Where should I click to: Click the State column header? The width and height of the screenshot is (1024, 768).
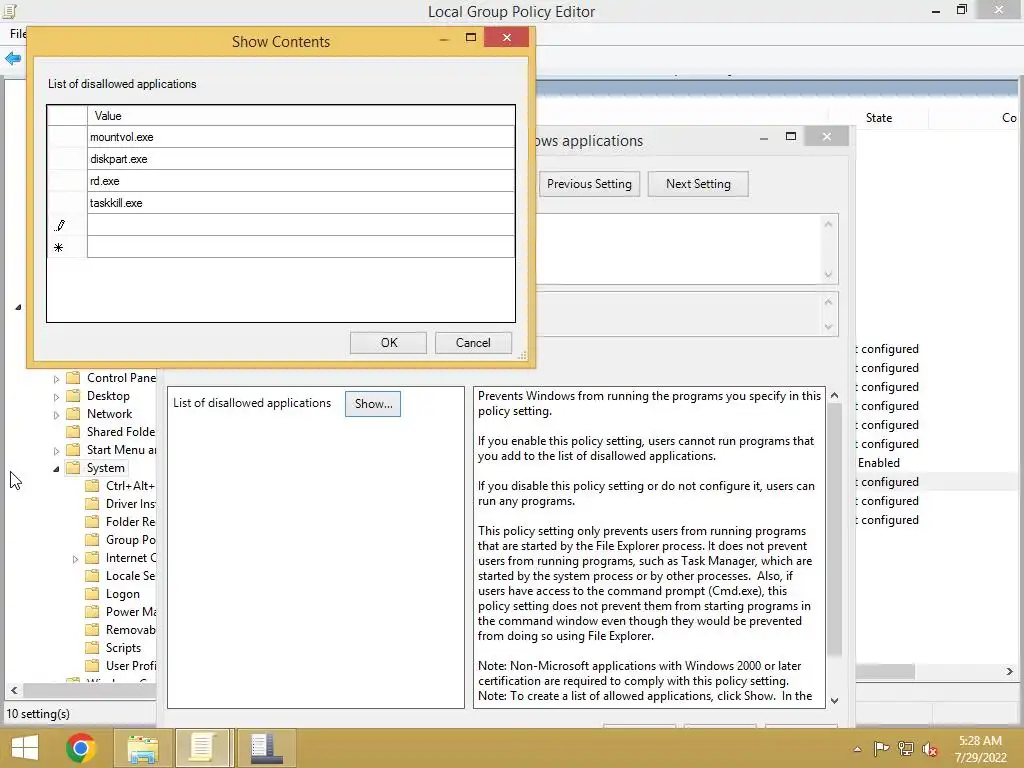(878, 118)
